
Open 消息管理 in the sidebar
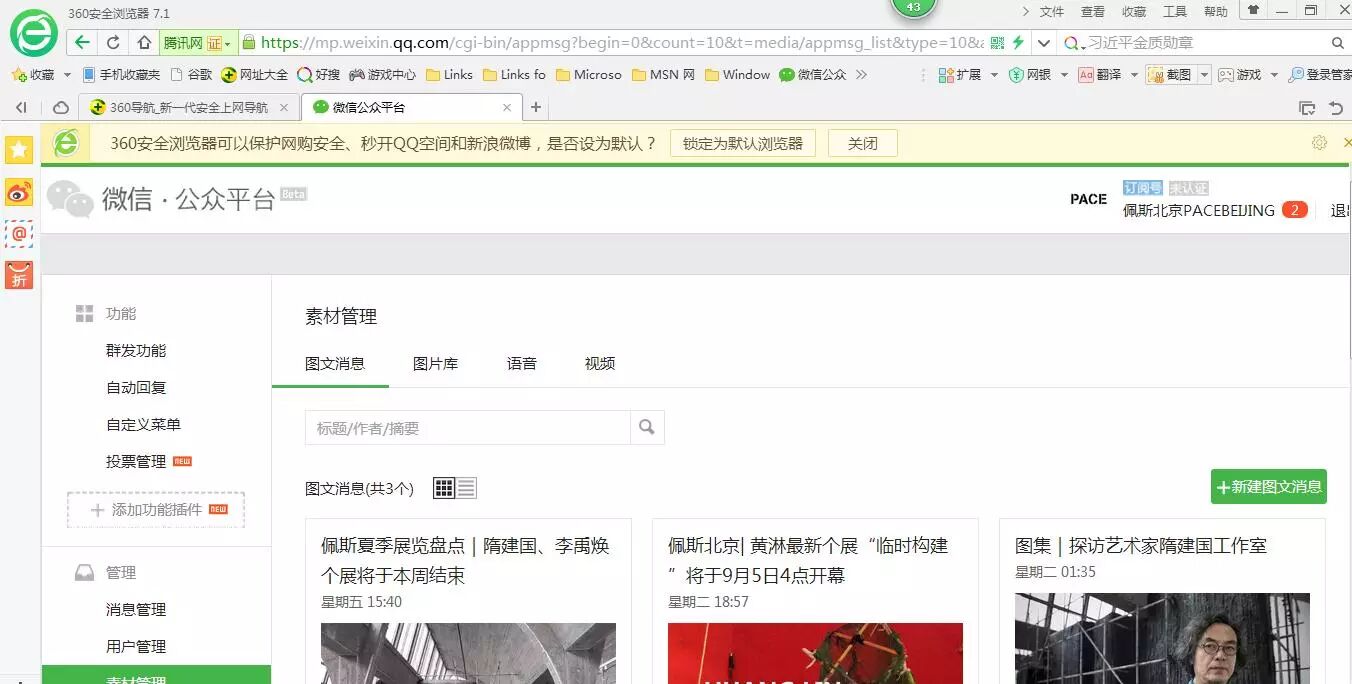(136, 610)
